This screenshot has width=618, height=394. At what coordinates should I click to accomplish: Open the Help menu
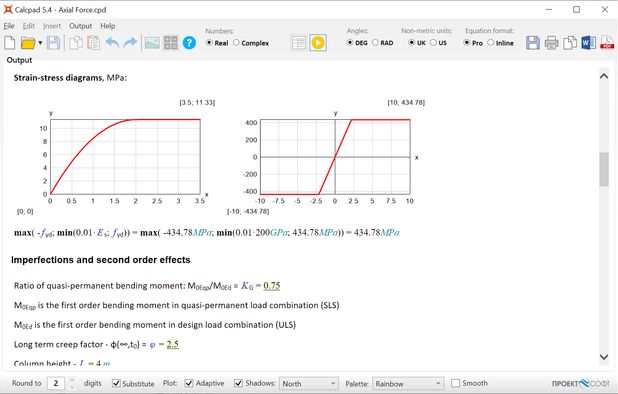pyautogui.click(x=108, y=26)
